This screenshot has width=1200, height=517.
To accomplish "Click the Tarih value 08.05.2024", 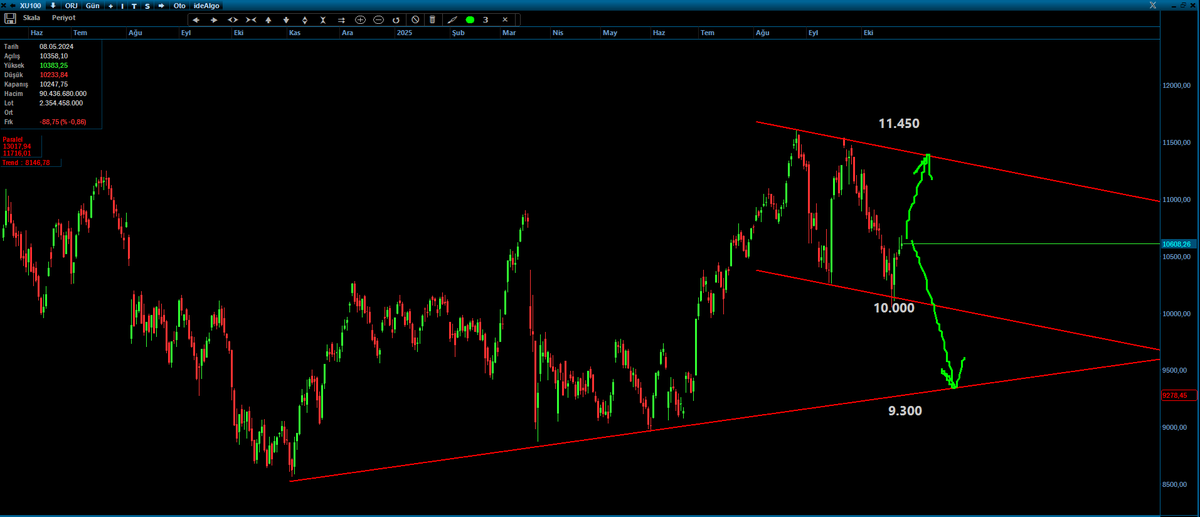I will (57, 47).
